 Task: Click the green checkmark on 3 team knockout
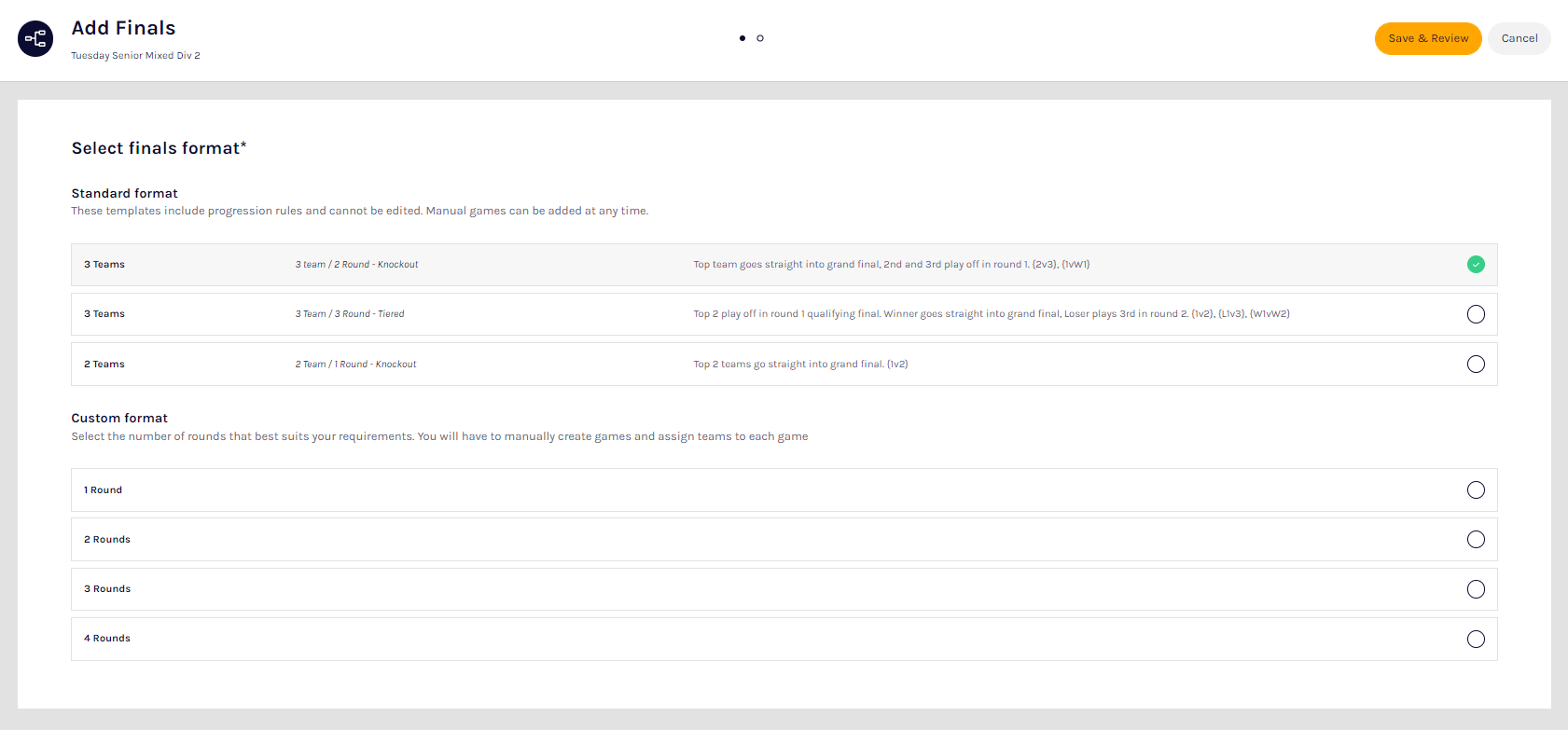tap(1475, 265)
